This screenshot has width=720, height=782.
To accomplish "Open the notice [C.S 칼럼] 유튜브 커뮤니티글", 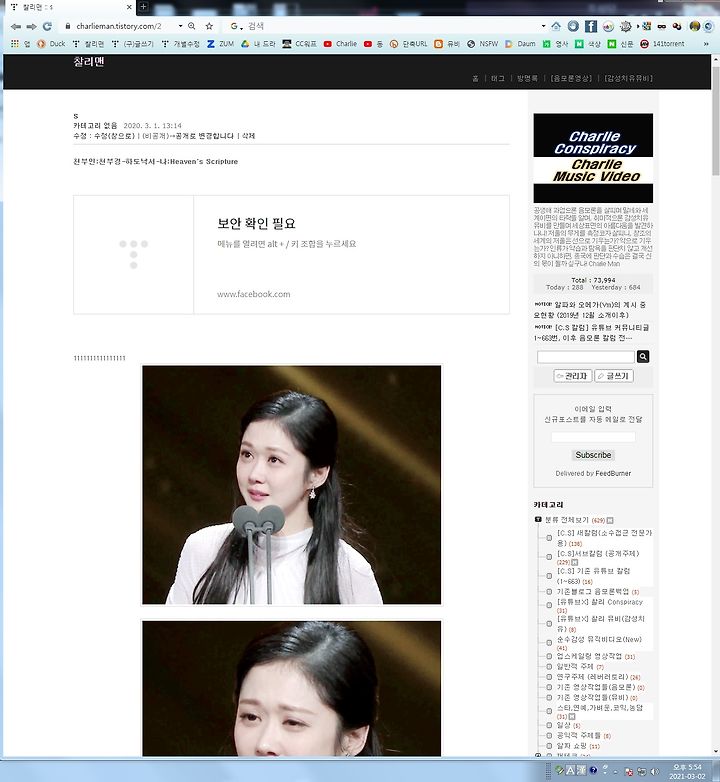I will 591,333.
